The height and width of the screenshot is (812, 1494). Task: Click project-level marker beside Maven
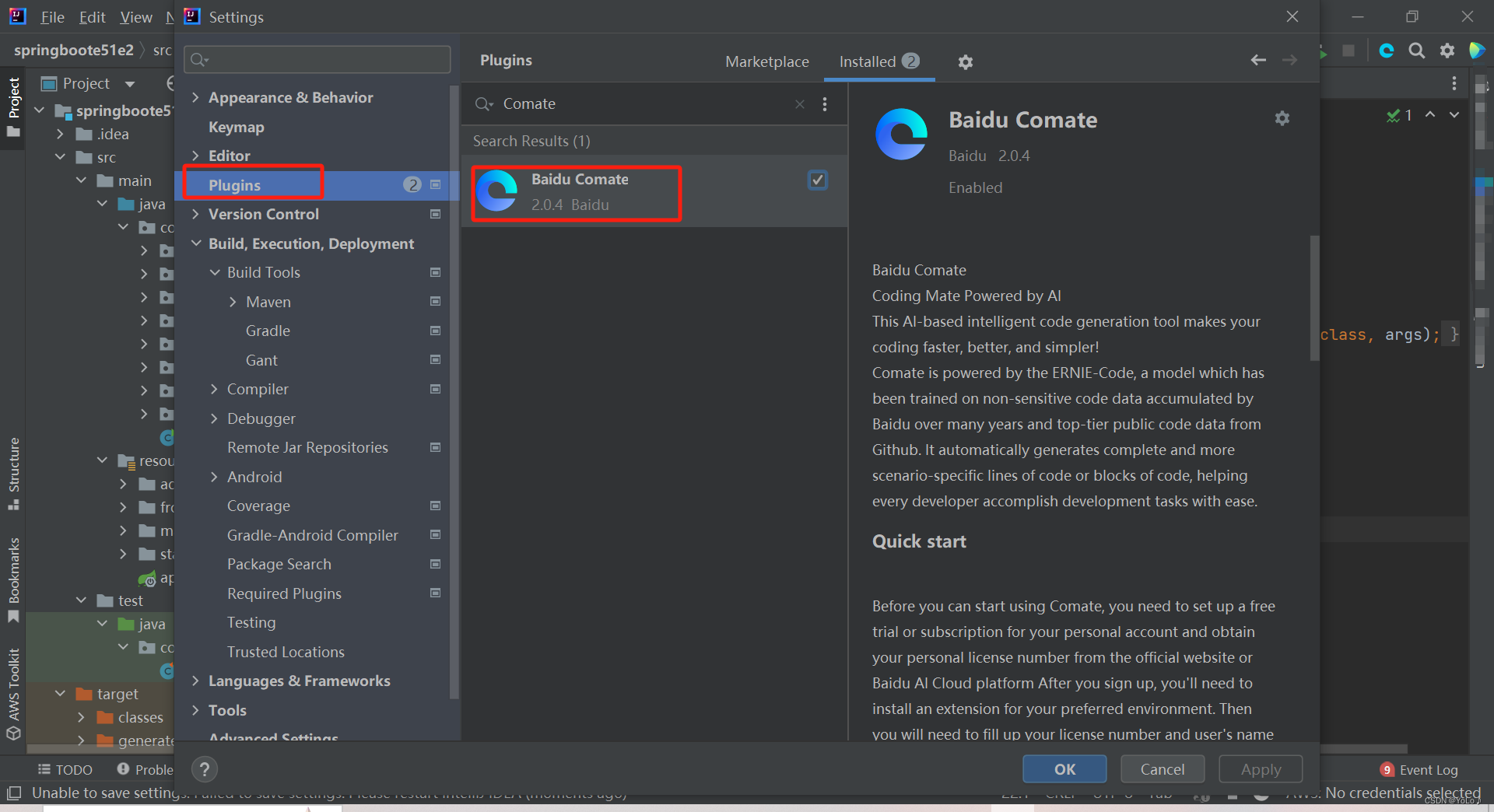point(436,301)
